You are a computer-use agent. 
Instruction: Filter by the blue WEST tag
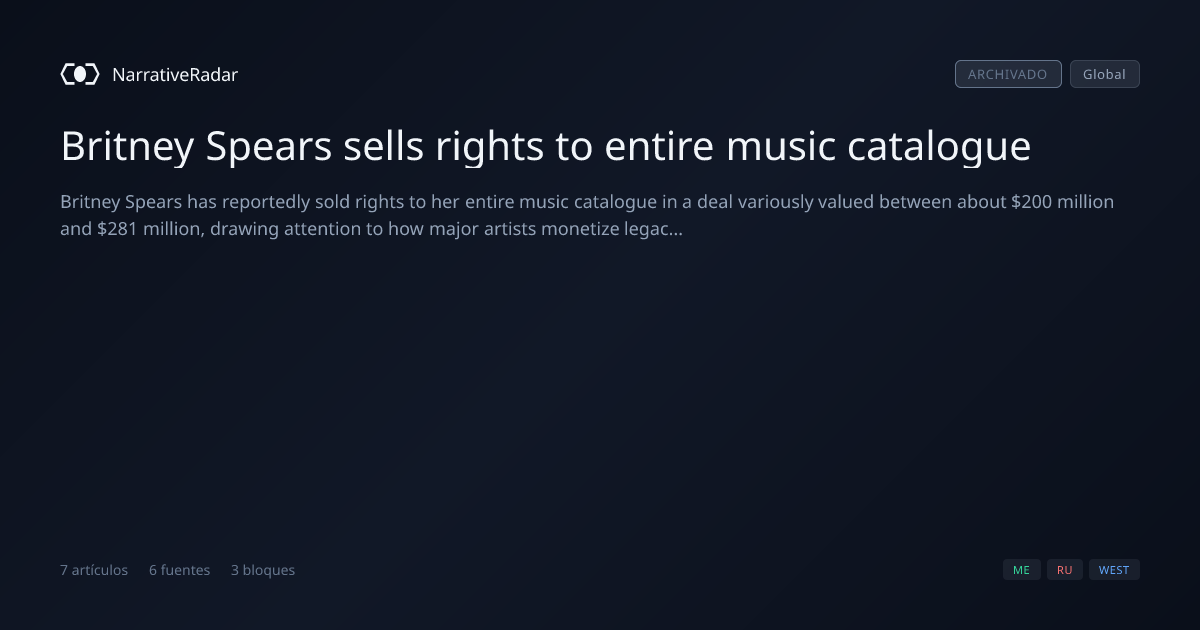1114,570
